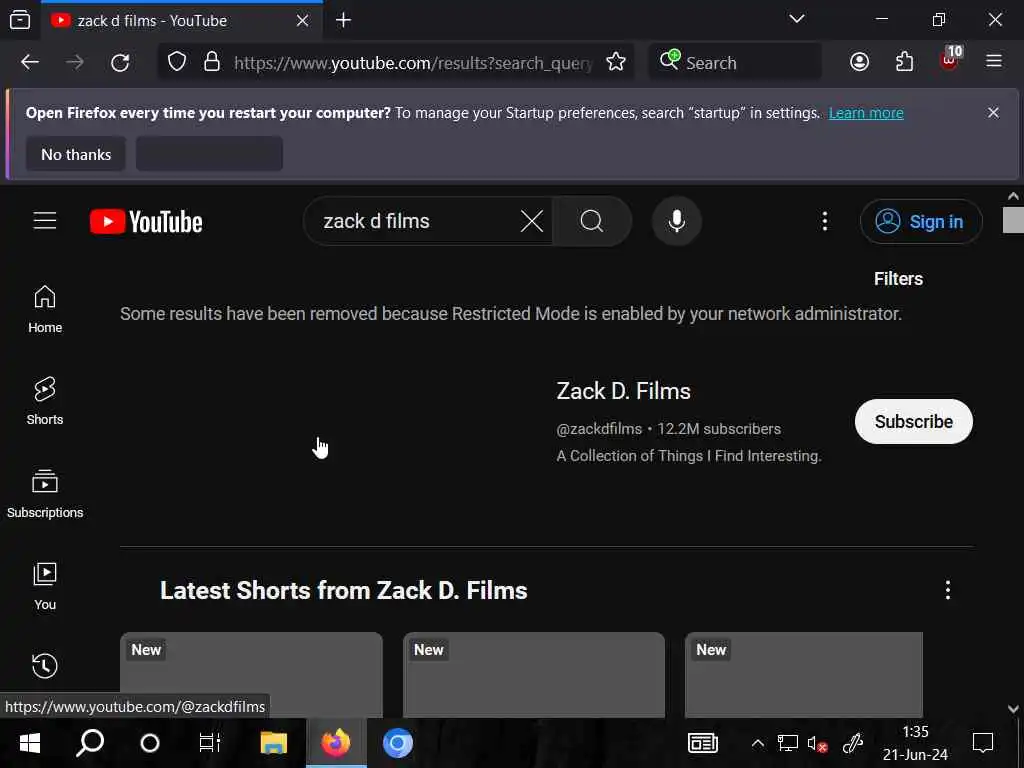Open the Windows Start menu

(30, 743)
